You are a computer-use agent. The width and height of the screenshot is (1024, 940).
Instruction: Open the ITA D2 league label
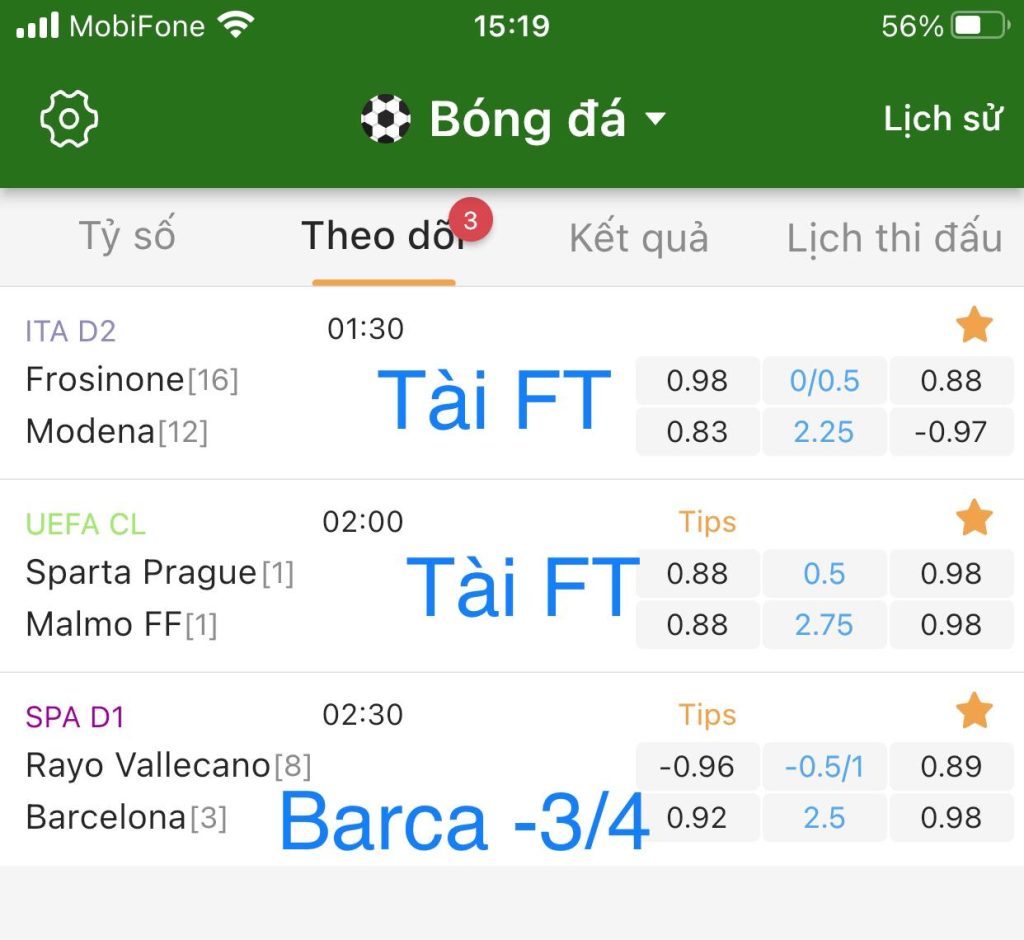coord(71,331)
